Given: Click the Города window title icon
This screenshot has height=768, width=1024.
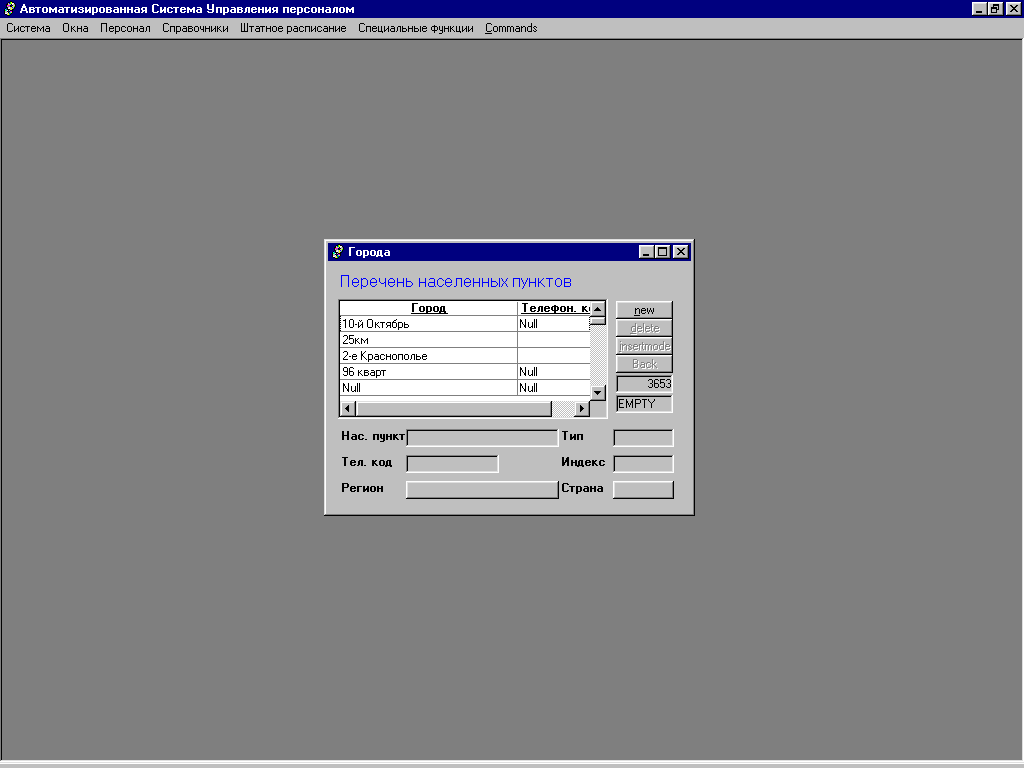Looking at the screenshot, I should [337, 252].
